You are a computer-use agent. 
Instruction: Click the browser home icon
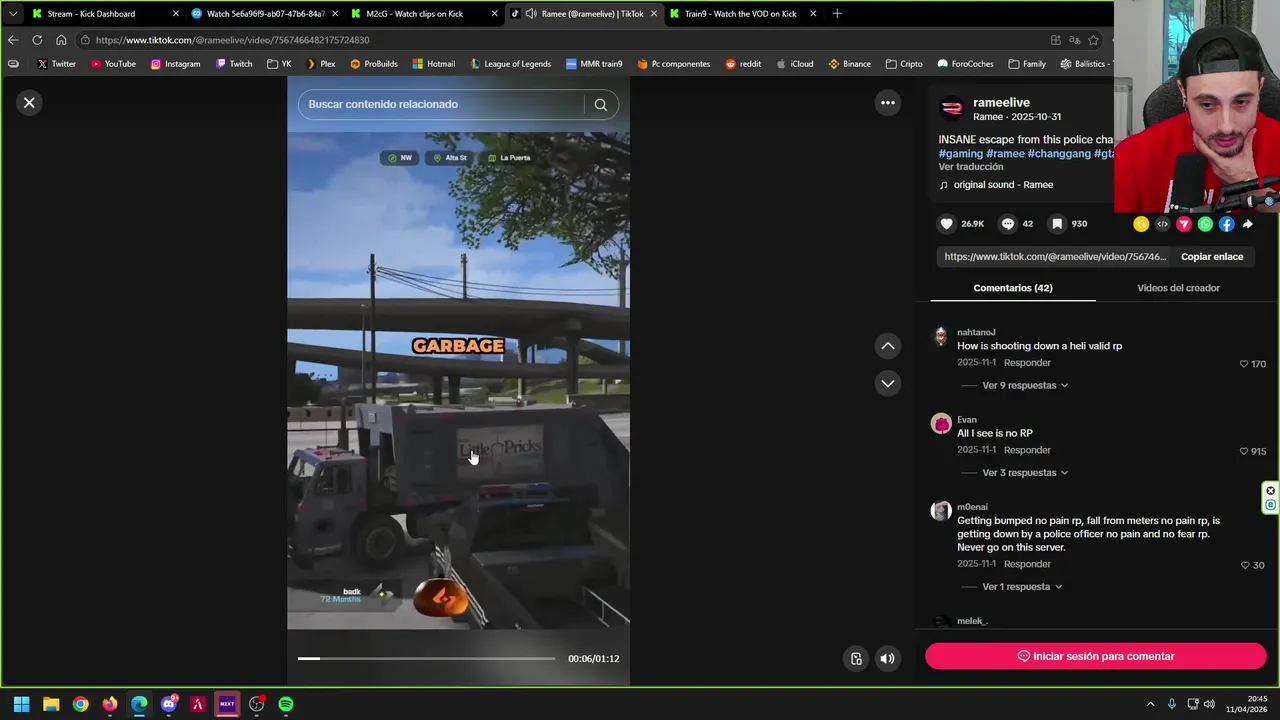click(x=61, y=40)
